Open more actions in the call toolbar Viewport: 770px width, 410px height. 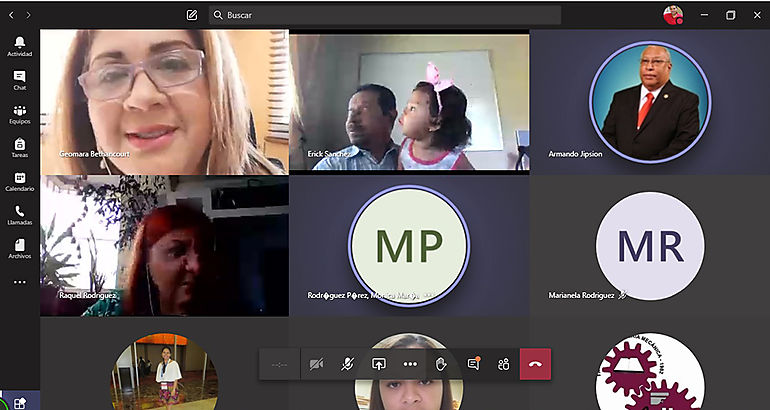pos(410,364)
